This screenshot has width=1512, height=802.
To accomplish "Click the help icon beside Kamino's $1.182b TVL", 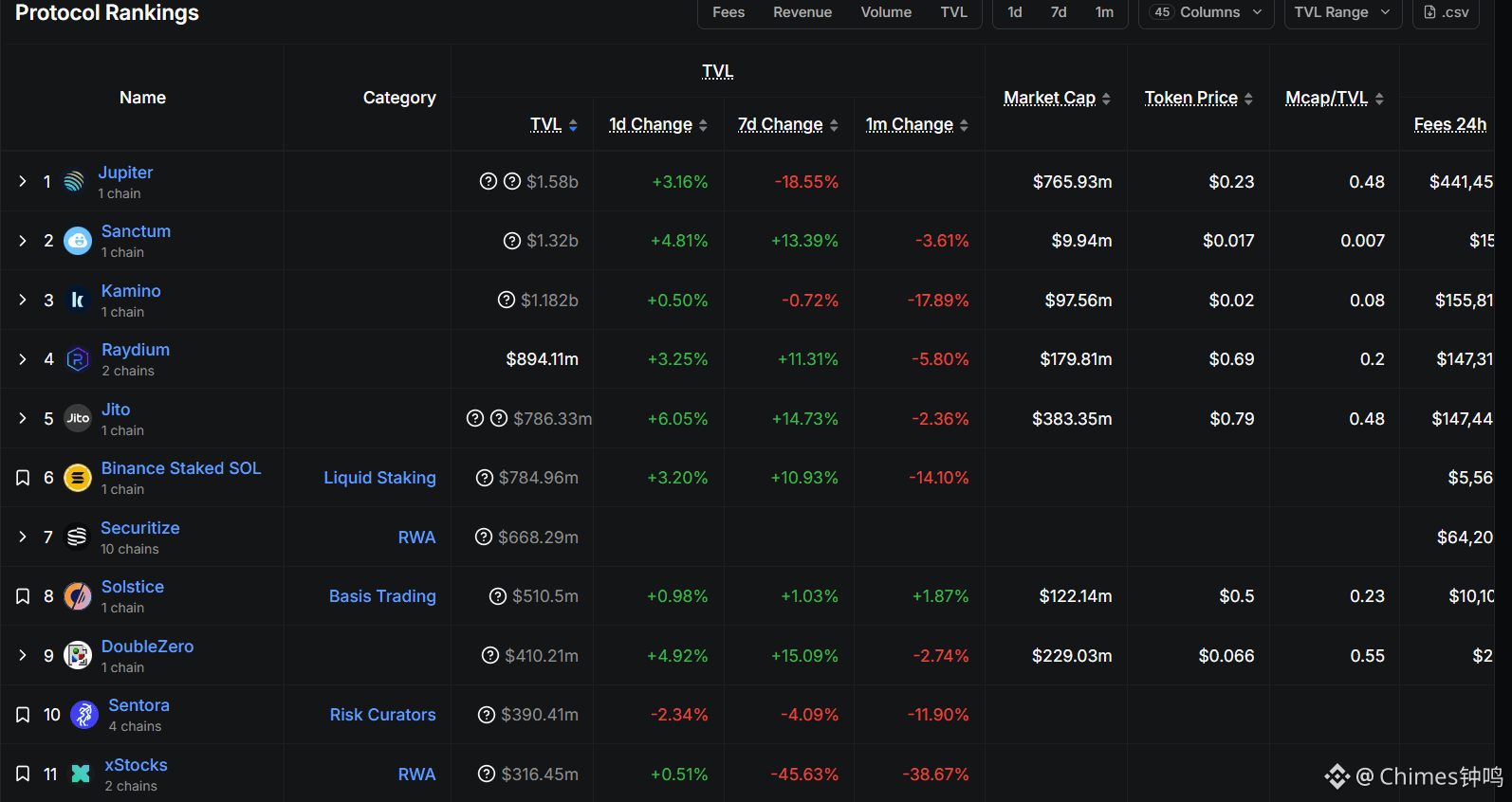I will coord(507,301).
